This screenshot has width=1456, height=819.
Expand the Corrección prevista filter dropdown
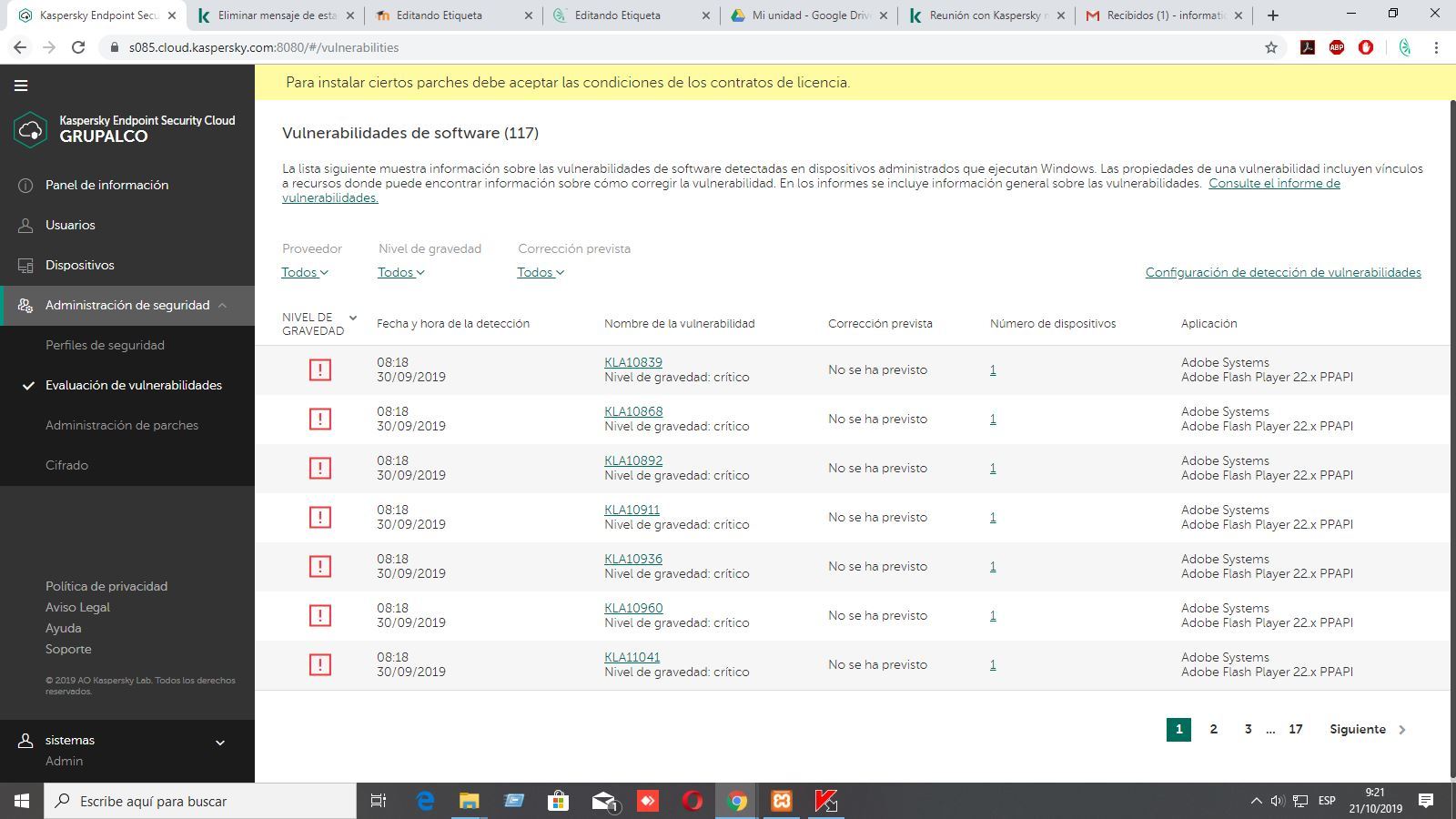[541, 272]
